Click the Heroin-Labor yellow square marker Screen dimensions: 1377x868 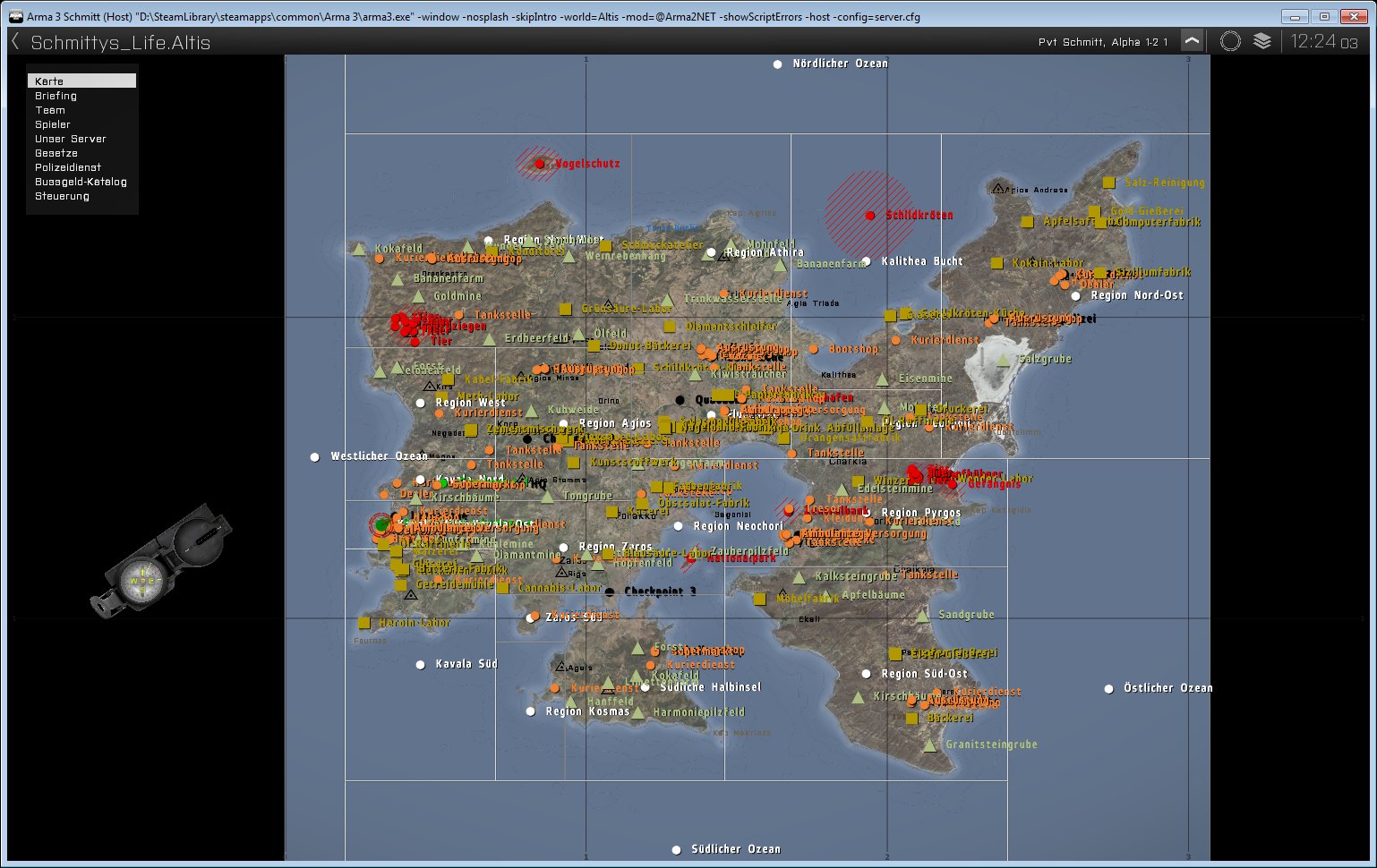coord(363,623)
